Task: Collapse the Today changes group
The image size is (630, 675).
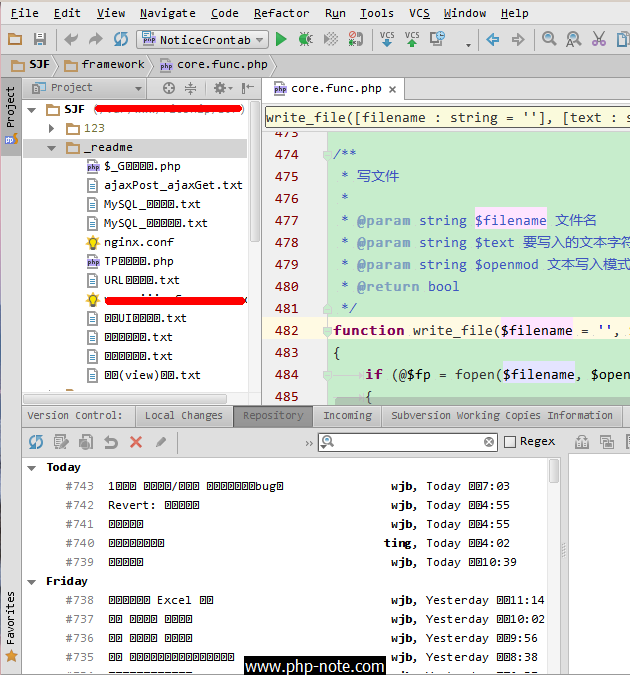Action: pyautogui.click(x=31, y=468)
